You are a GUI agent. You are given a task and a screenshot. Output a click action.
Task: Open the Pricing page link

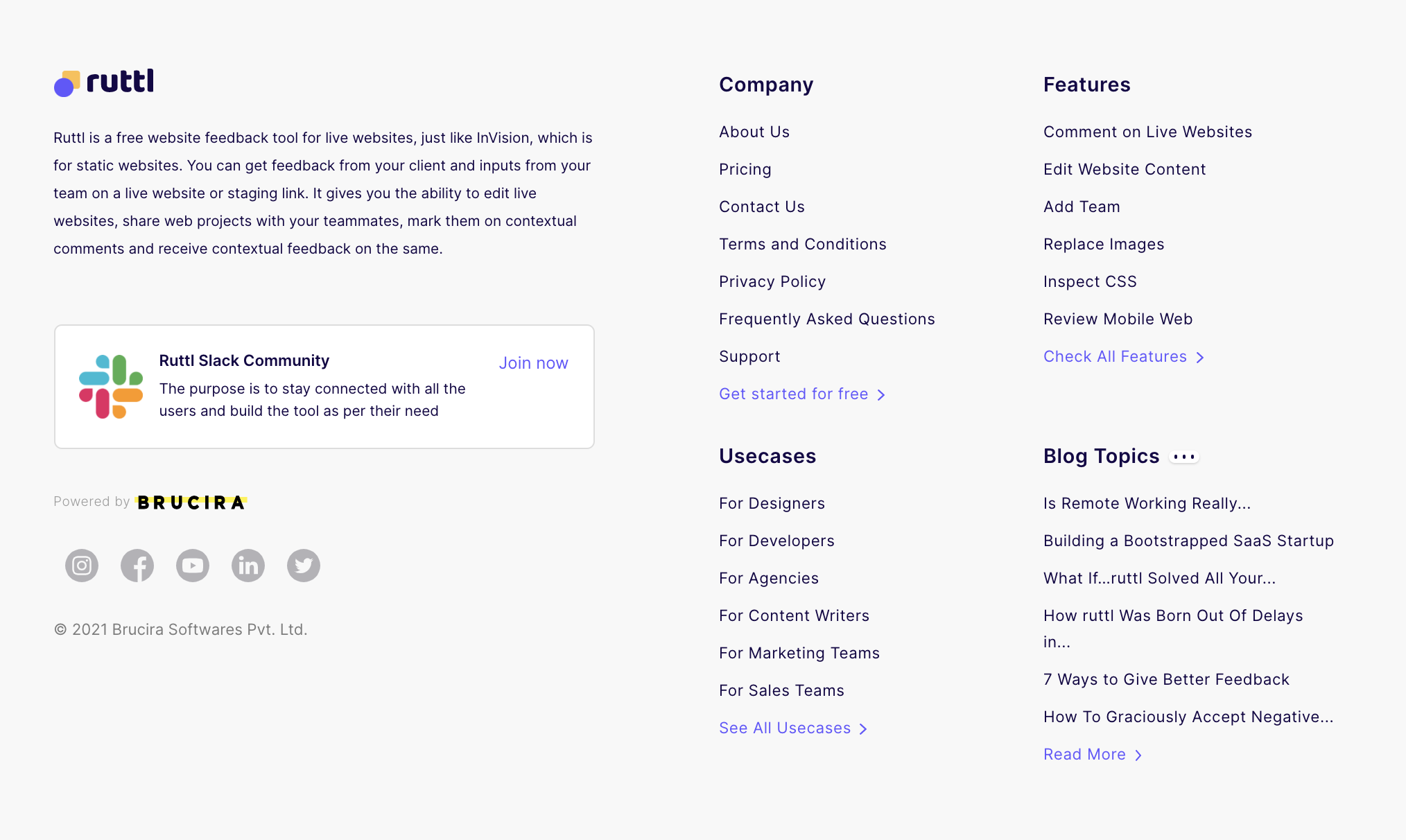tap(745, 170)
